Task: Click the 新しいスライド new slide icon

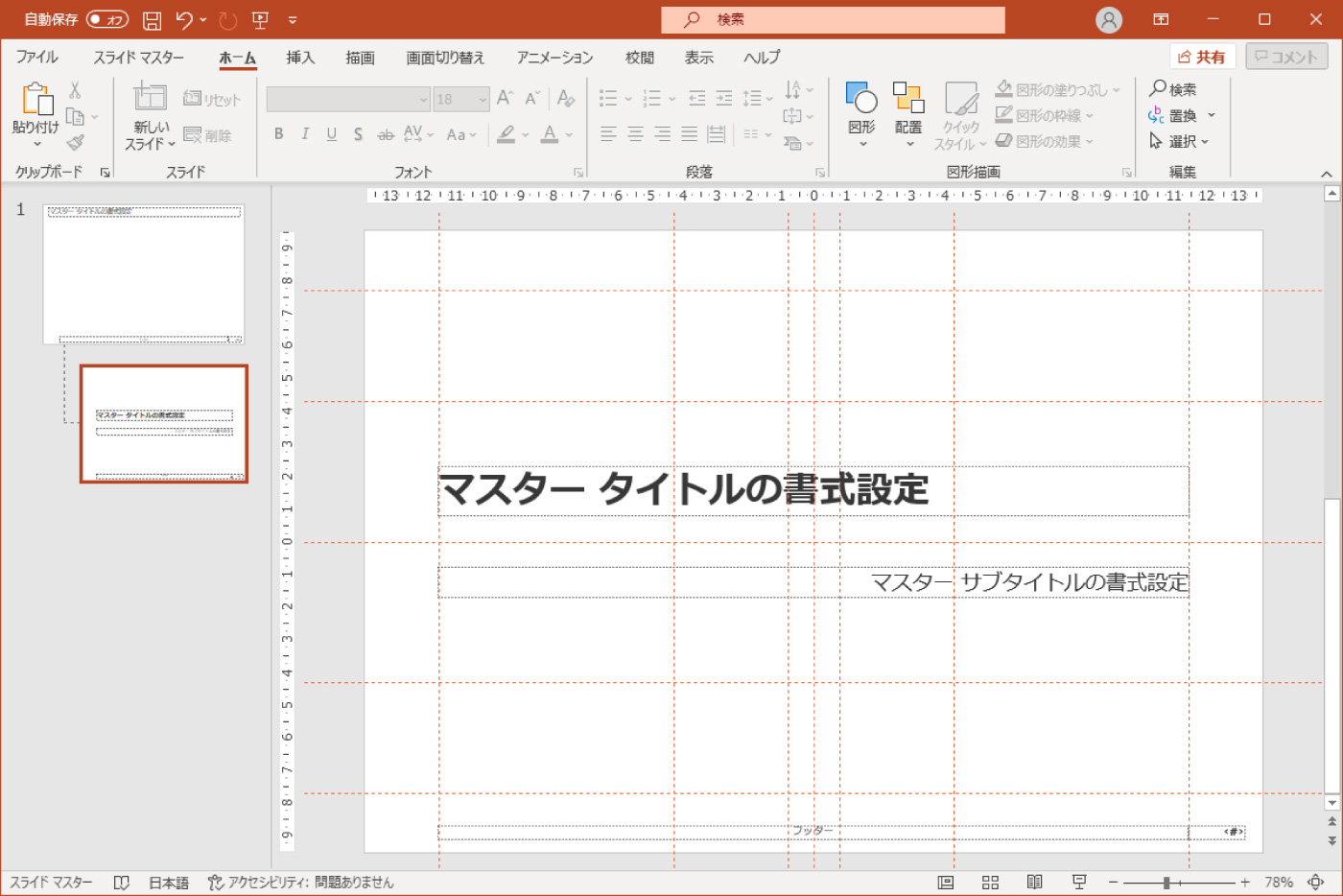Action: pos(150,96)
